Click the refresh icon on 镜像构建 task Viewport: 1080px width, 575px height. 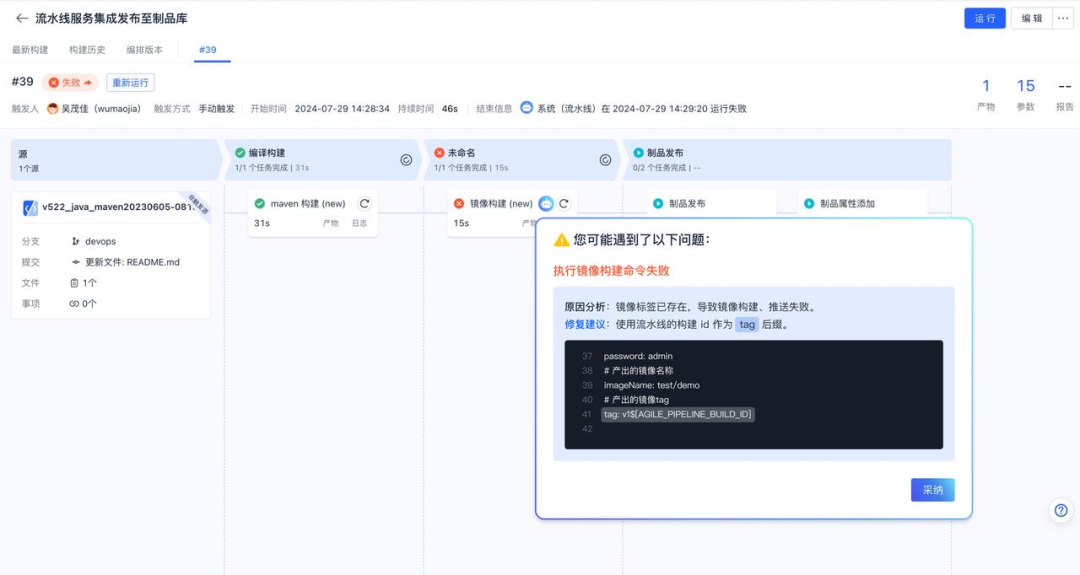564,203
